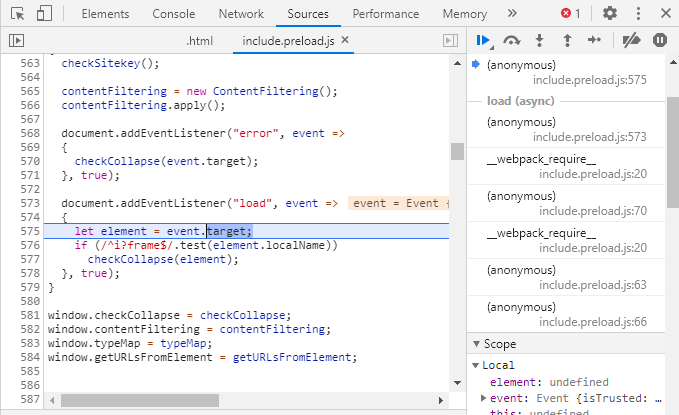Screen dimensions: 679x415
Task: Click the checkSitekey() call on line 563
Action: (x=110, y=63)
